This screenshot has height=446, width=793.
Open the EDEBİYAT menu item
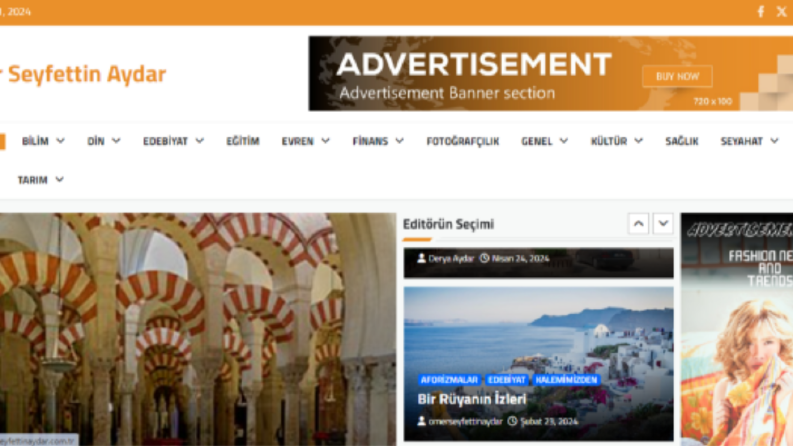tap(165, 141)
